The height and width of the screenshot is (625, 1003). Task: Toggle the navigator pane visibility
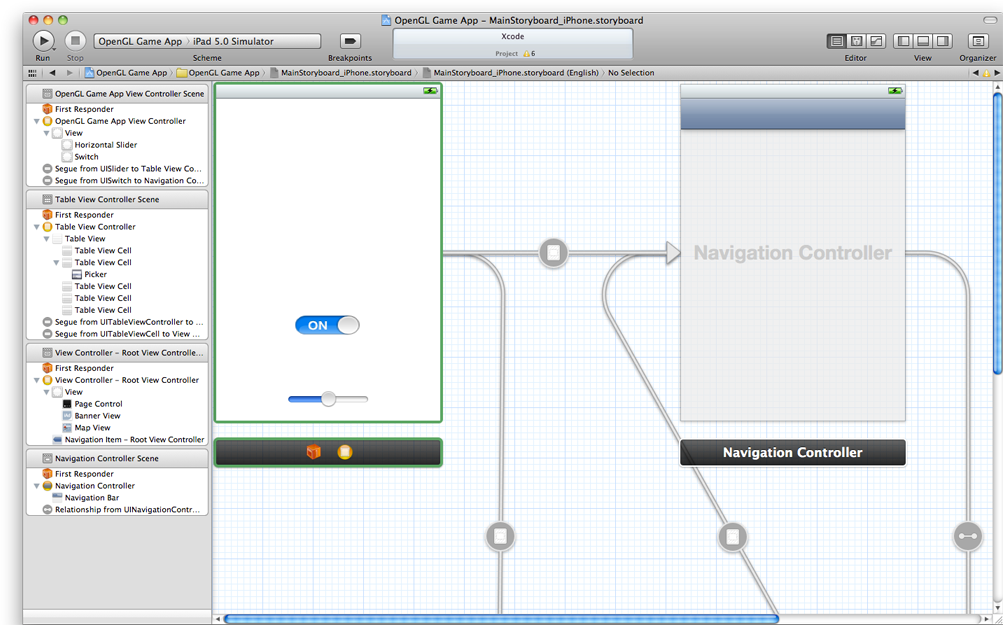[x=903, y=41]
